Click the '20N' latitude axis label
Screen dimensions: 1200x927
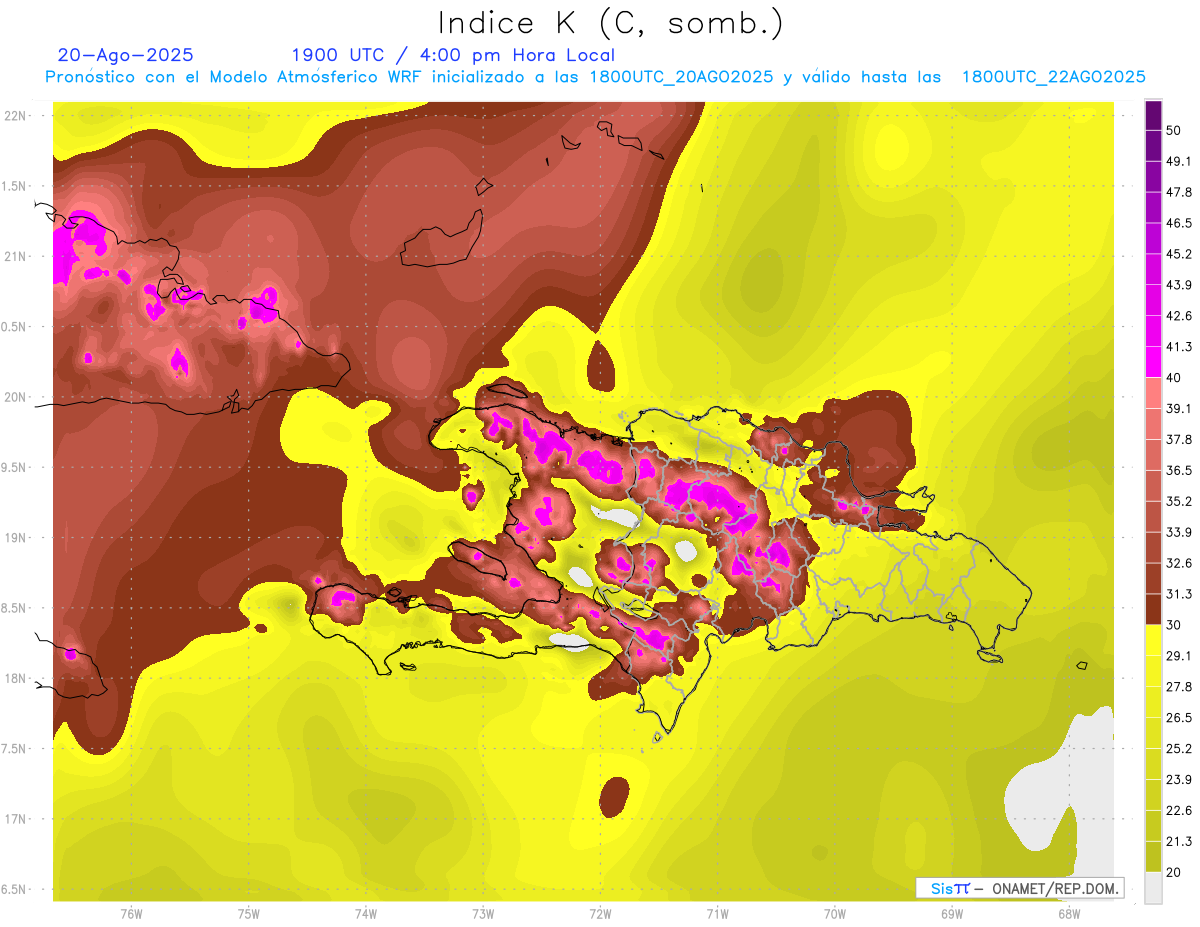[15, 397]
